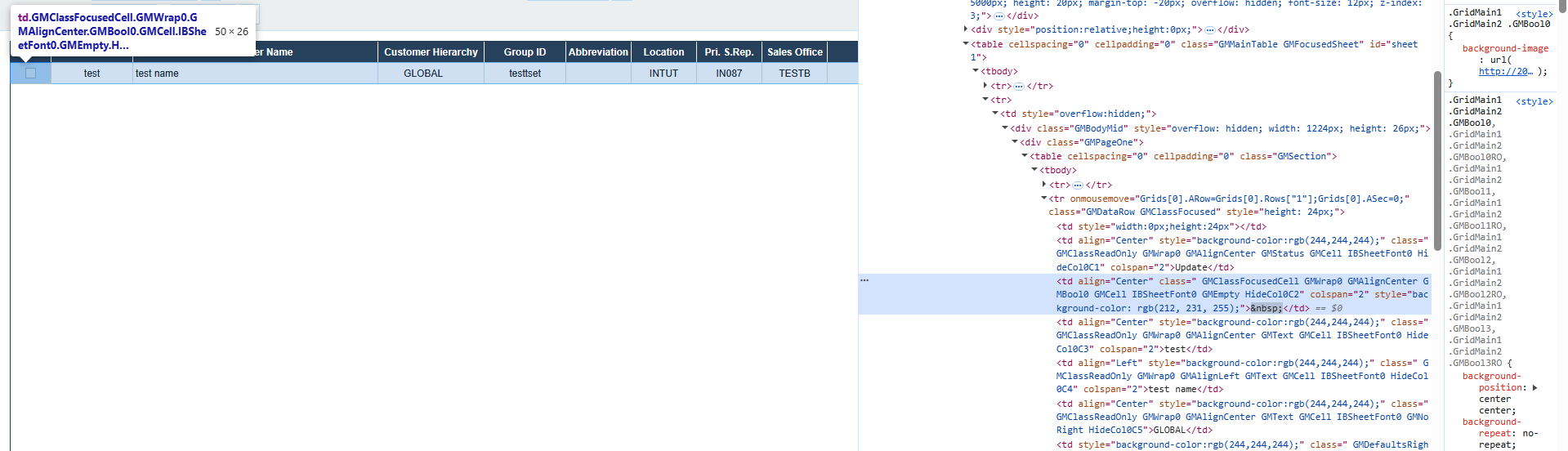
Task: Select the 'test' cell in the grid
Action: [92, 74]
